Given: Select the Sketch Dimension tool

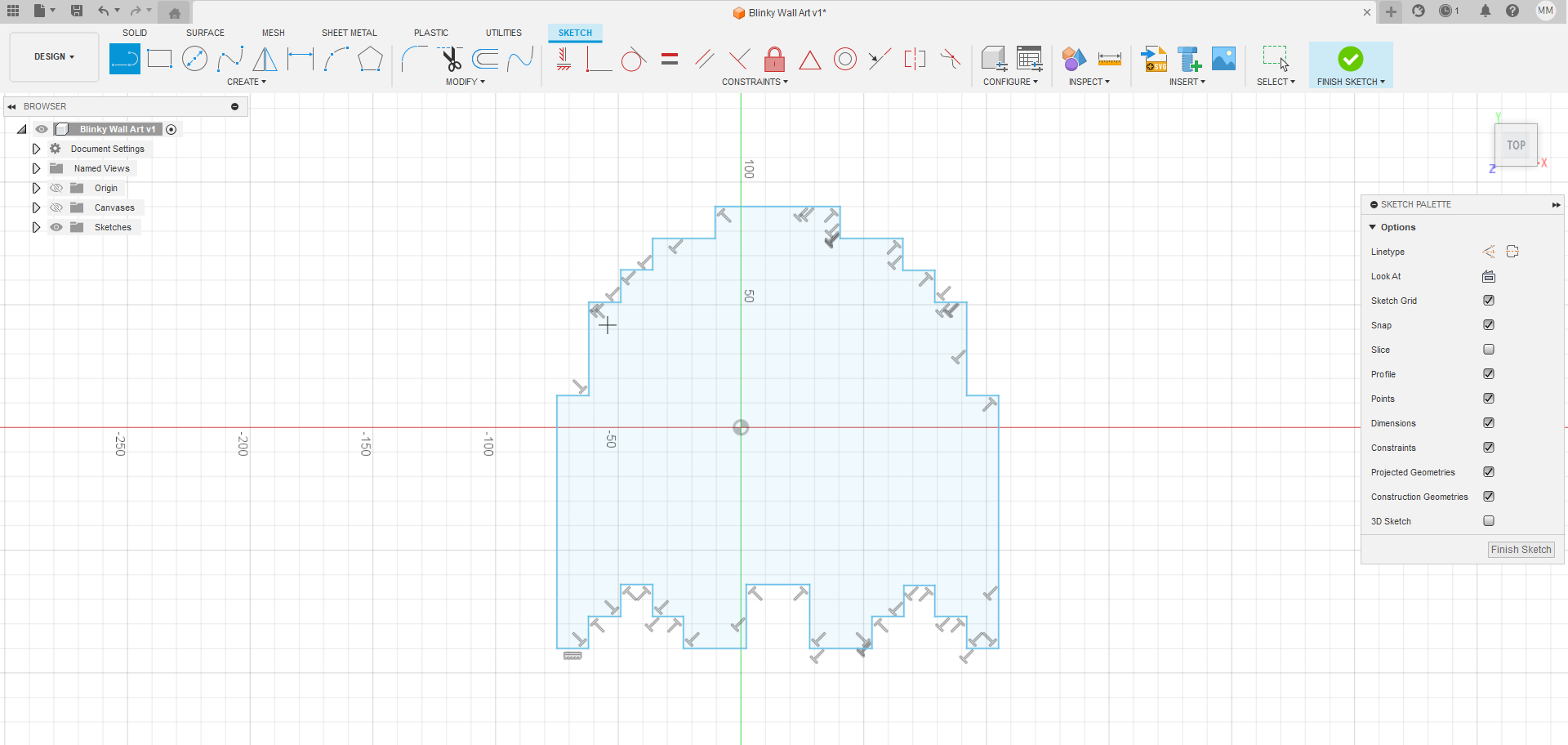Looking at the screenshot, I should [301, 59].
